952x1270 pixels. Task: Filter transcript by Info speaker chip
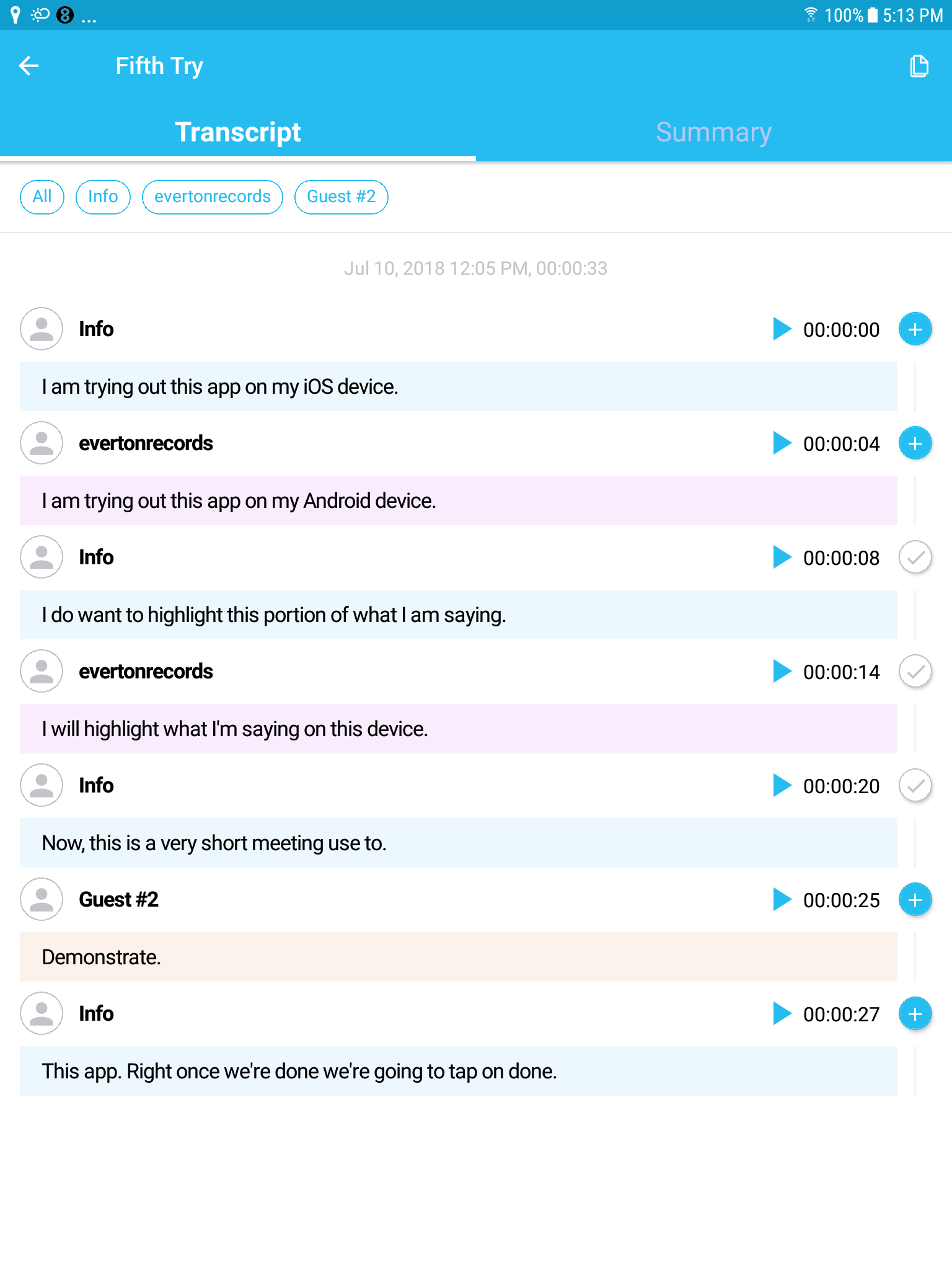click(103, 197)
